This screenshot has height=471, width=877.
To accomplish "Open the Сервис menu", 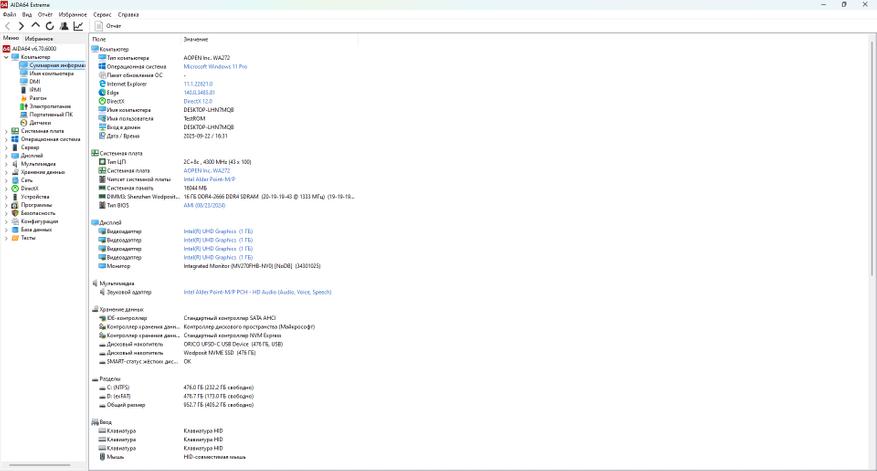I will tap(102, 15).
